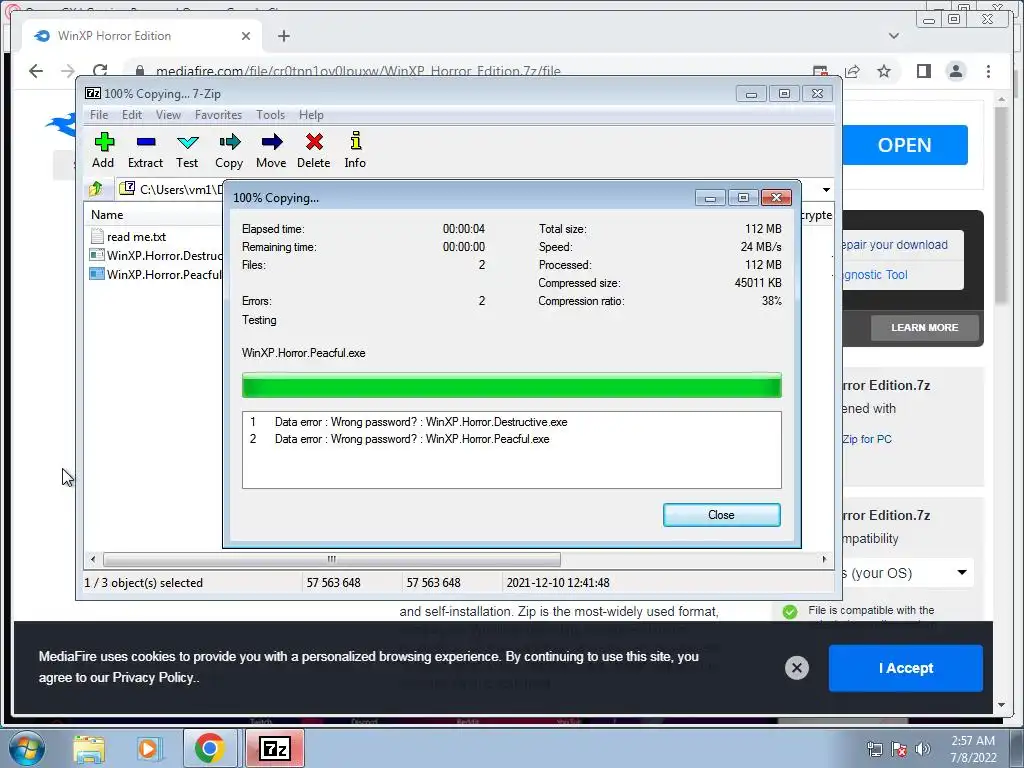
Task: Switch to Chrome in taskbar
Action: coord(209,748)
